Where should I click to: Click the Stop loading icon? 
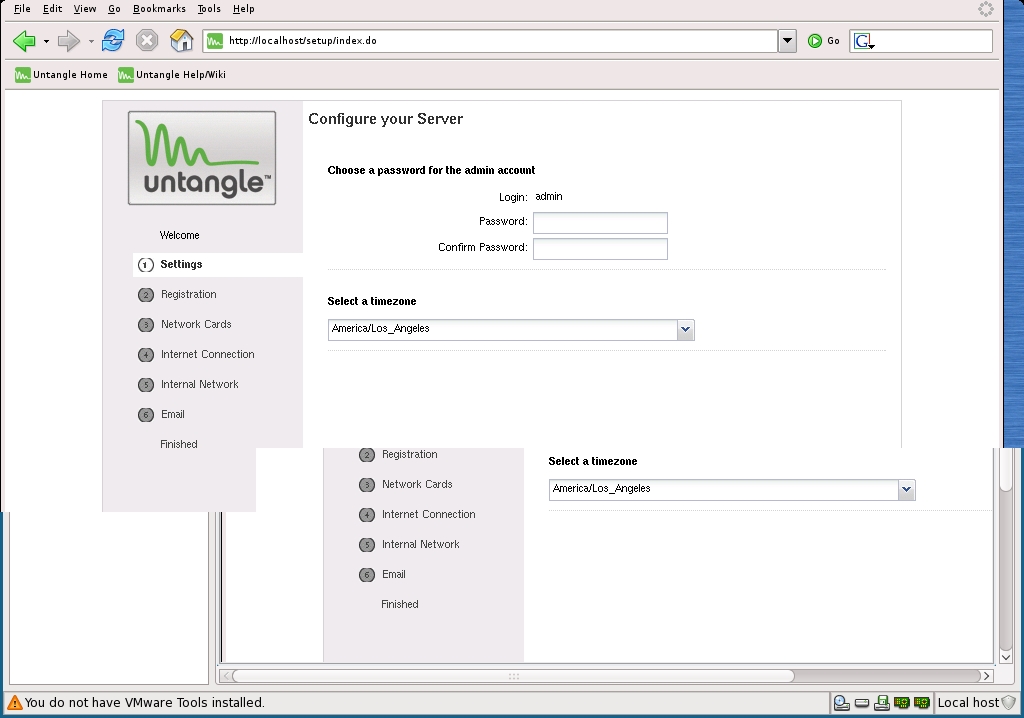(147, 41)
